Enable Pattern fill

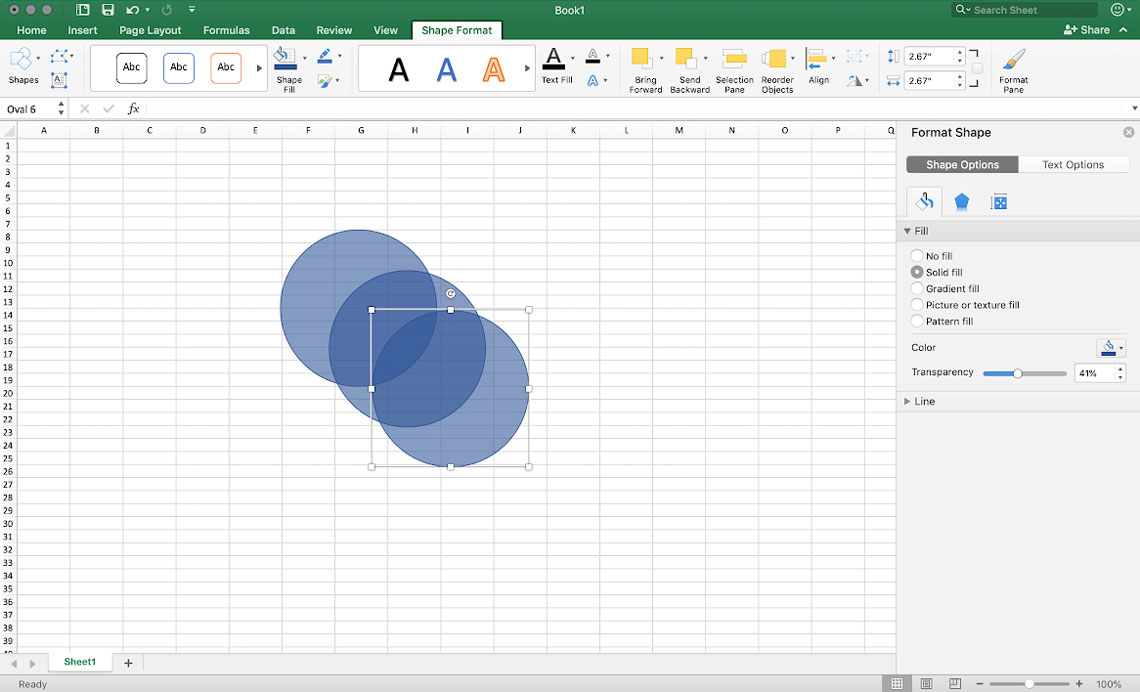click(x=916, y=321)
